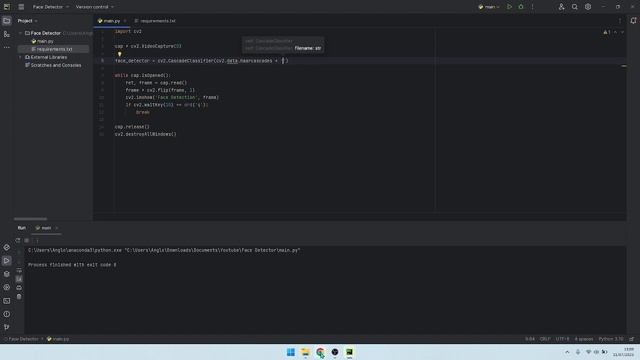Collapse the Face Detector folder

pos(20,33)
